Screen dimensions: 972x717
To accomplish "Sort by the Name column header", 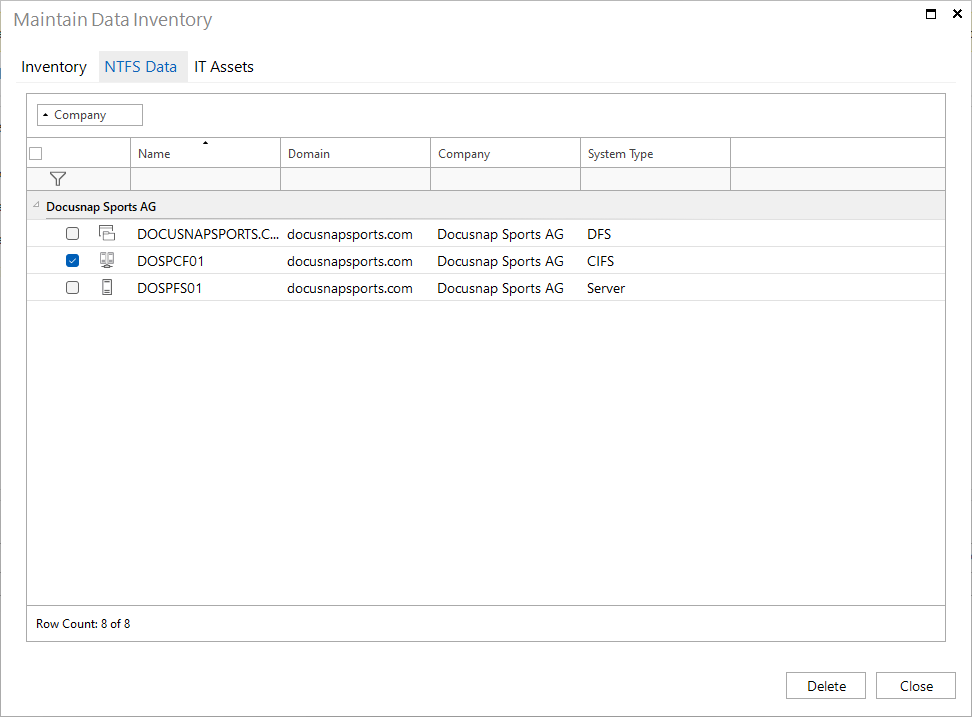I will pos(205,152).
